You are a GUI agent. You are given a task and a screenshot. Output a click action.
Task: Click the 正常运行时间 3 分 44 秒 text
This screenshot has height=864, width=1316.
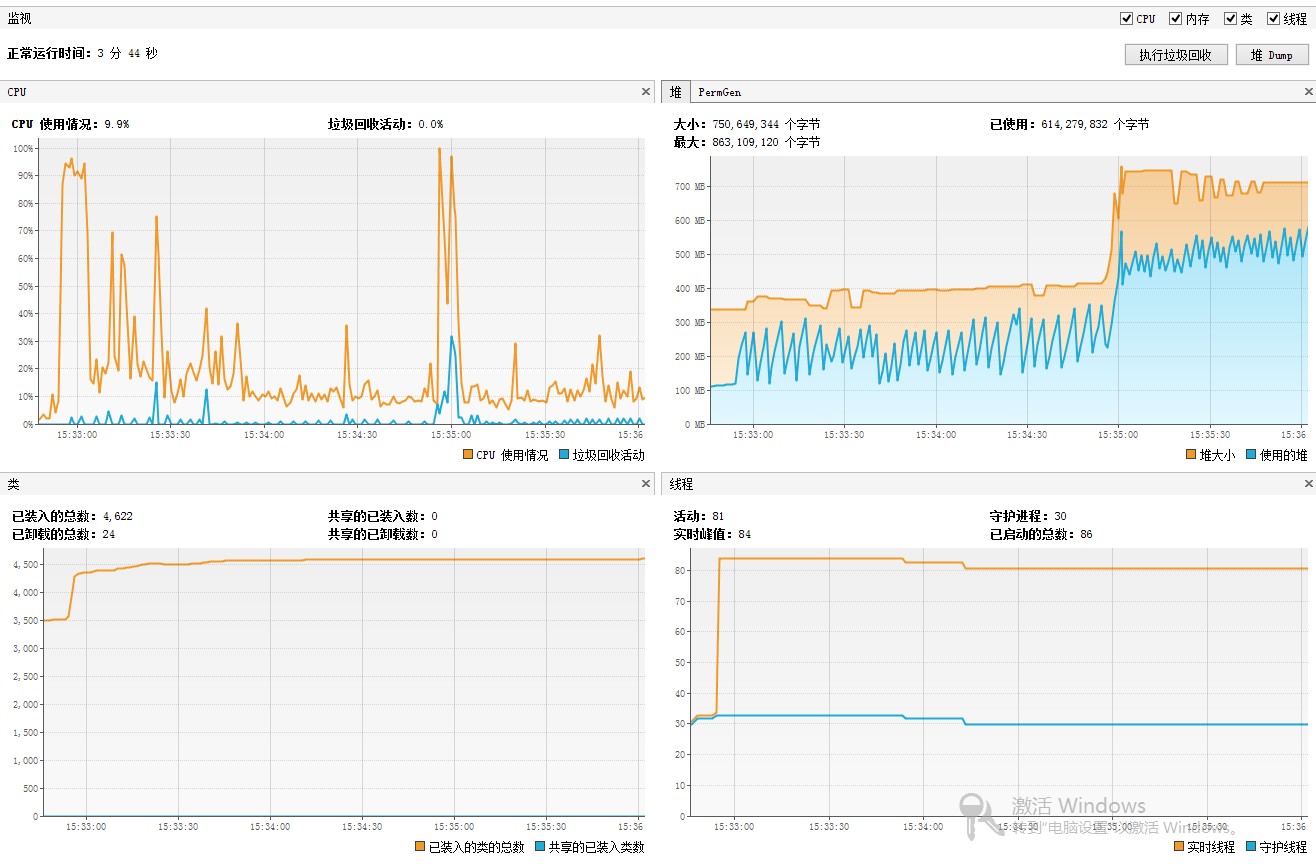click(x=82, y=53)
